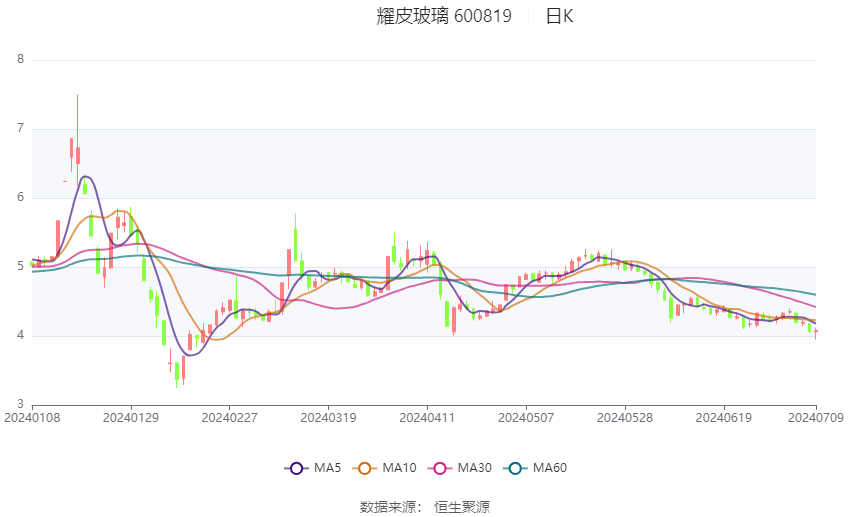
Task: Click the MA5 legend text label
Action: point(327,468)
